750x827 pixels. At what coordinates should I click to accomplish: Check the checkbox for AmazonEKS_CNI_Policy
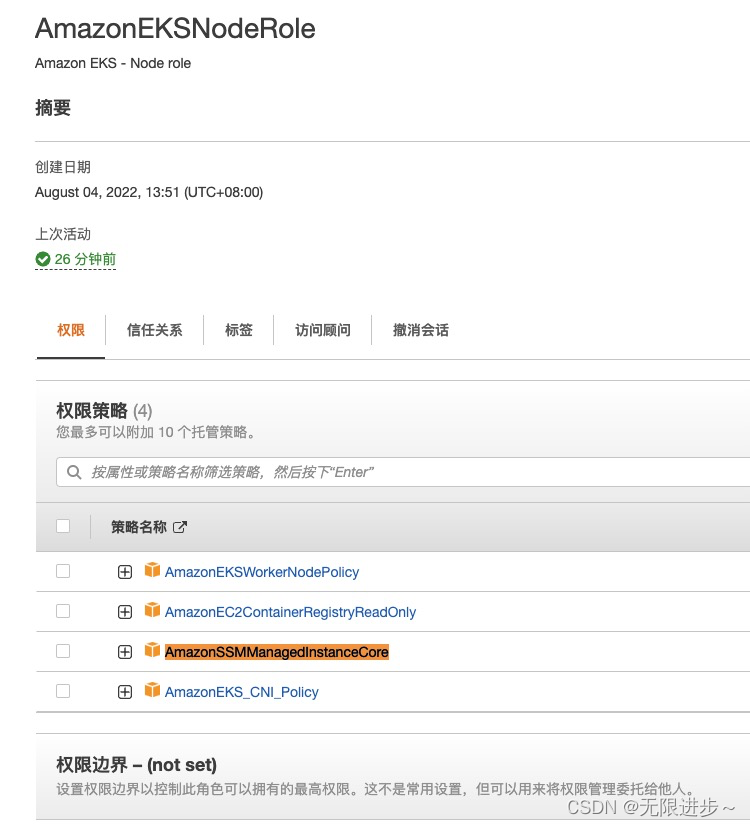(x=63, y=691)
